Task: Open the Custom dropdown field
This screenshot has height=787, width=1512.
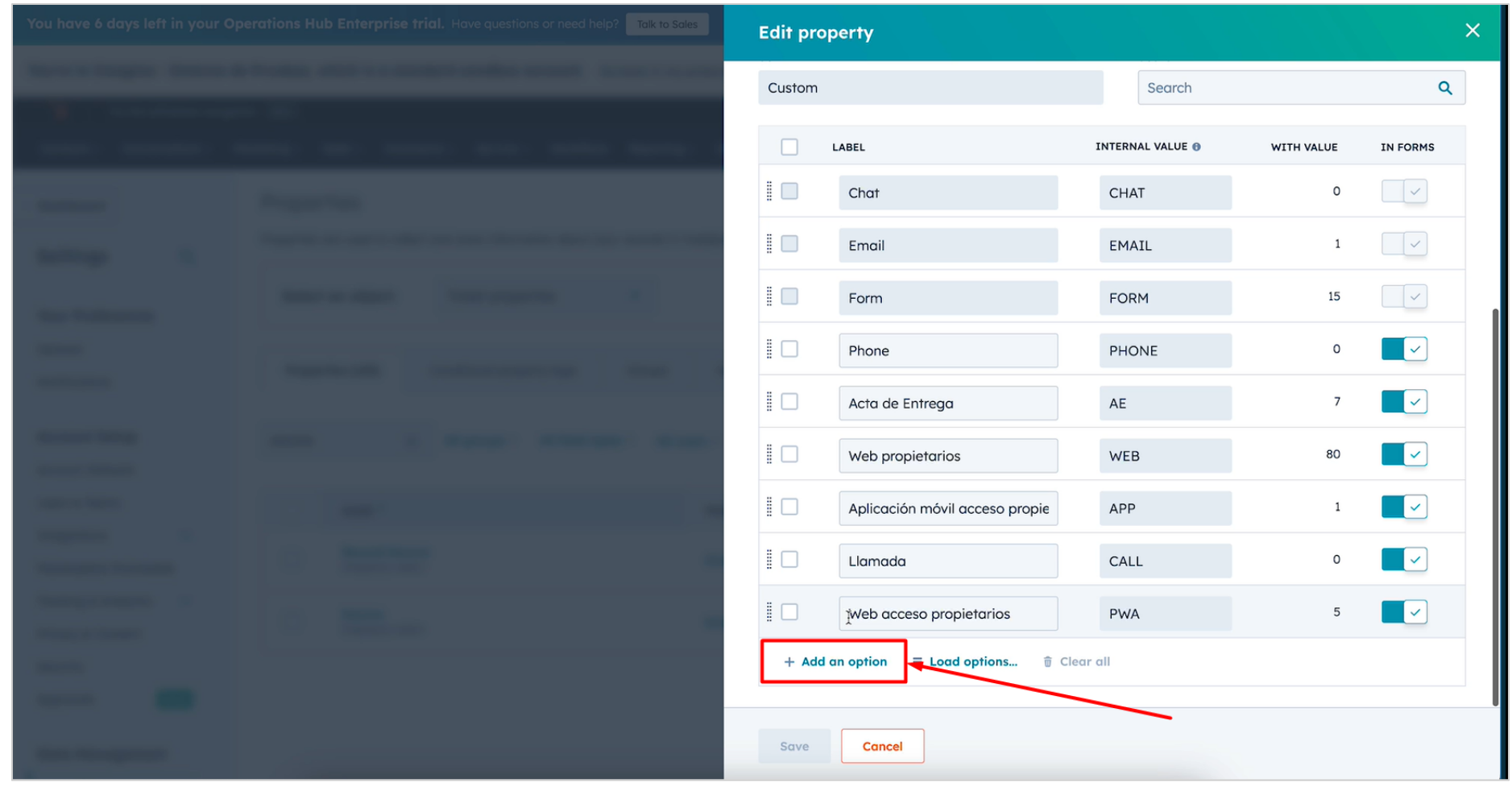Action: tap(930, 88)
